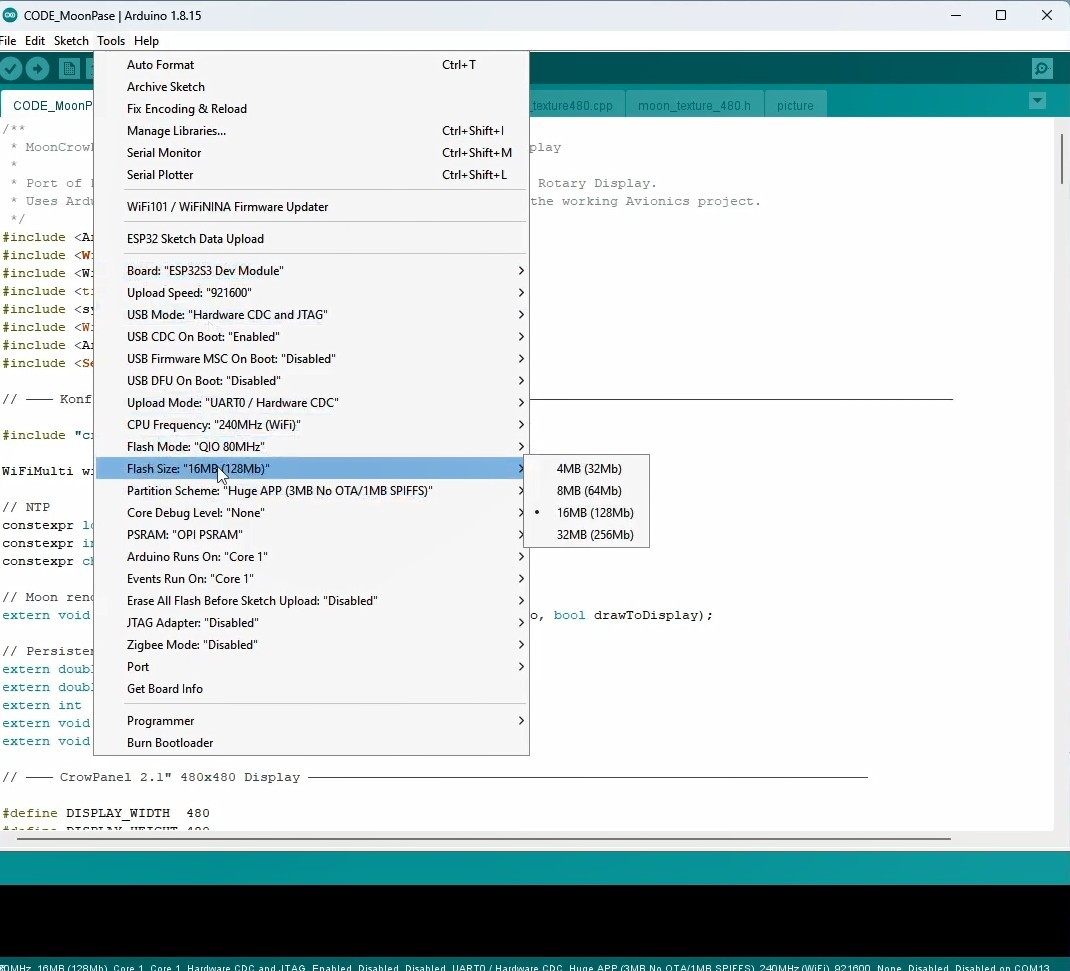
Task: Open JTAG Adapter Disabled option
Action: [312, 623]
